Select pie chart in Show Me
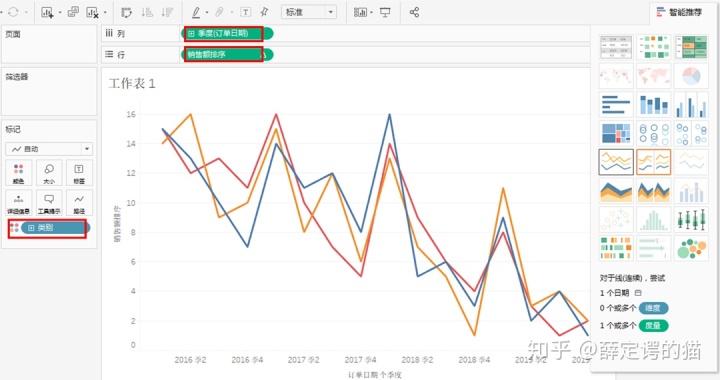The width and height of the screenshot is (720, 380). (691, 76)
